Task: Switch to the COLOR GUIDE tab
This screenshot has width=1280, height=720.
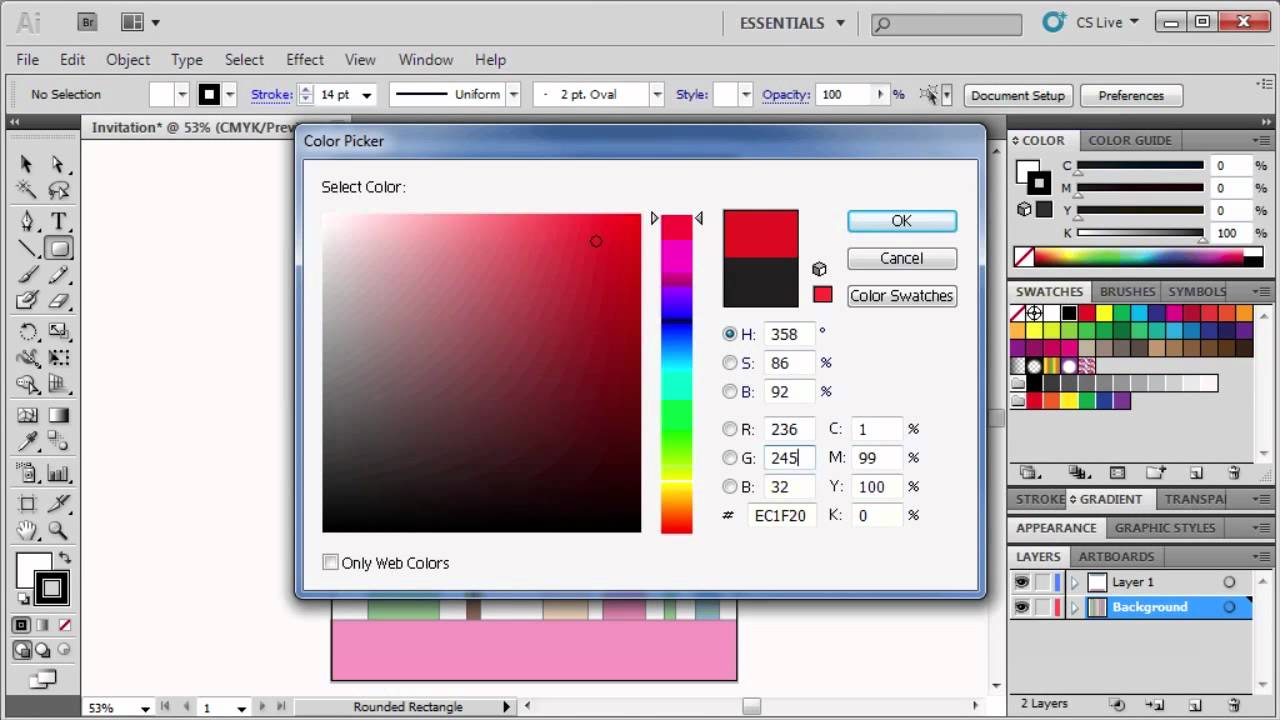Action: pos(1130,141)
